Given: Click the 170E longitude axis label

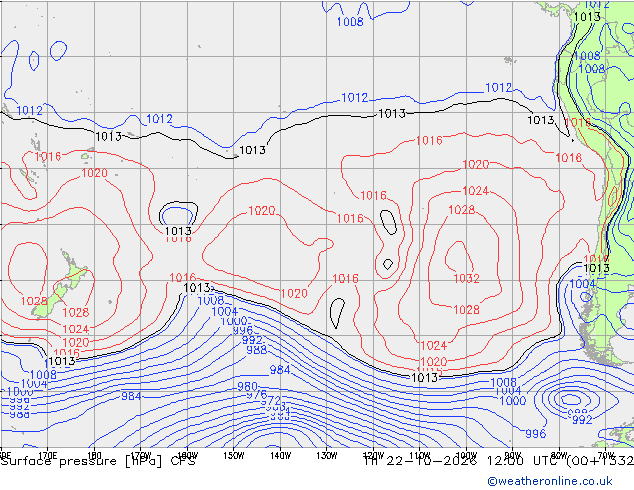Looking at the screenshot, I should (x=47, y=456).
